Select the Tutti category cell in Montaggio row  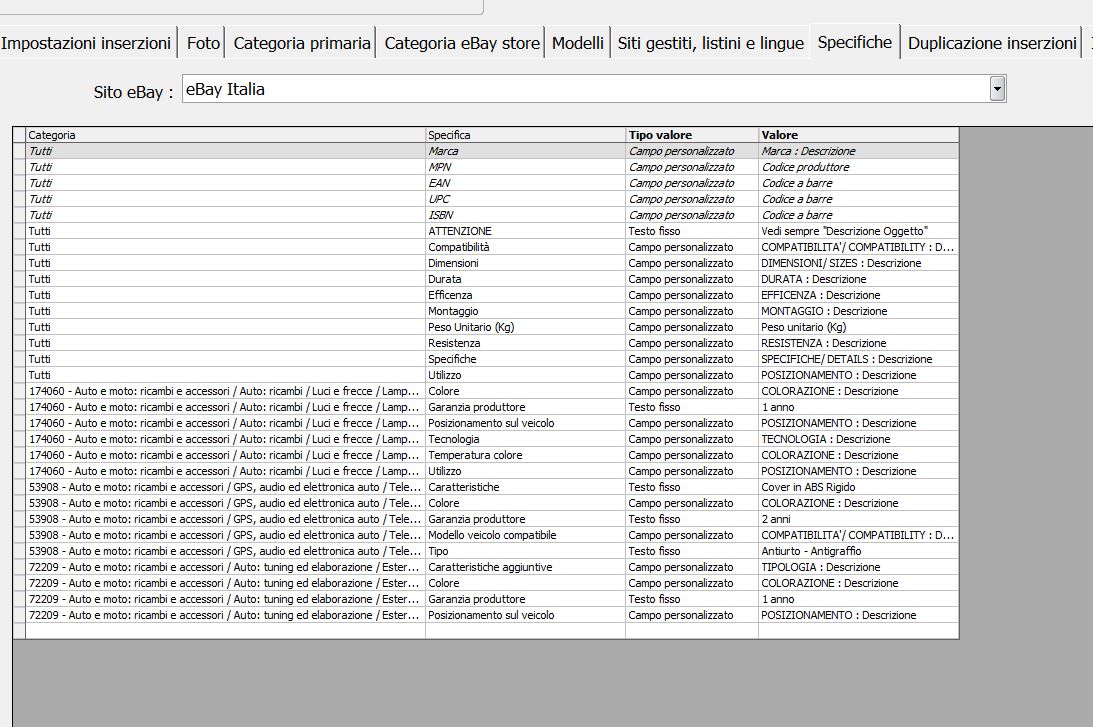(226, 312)
